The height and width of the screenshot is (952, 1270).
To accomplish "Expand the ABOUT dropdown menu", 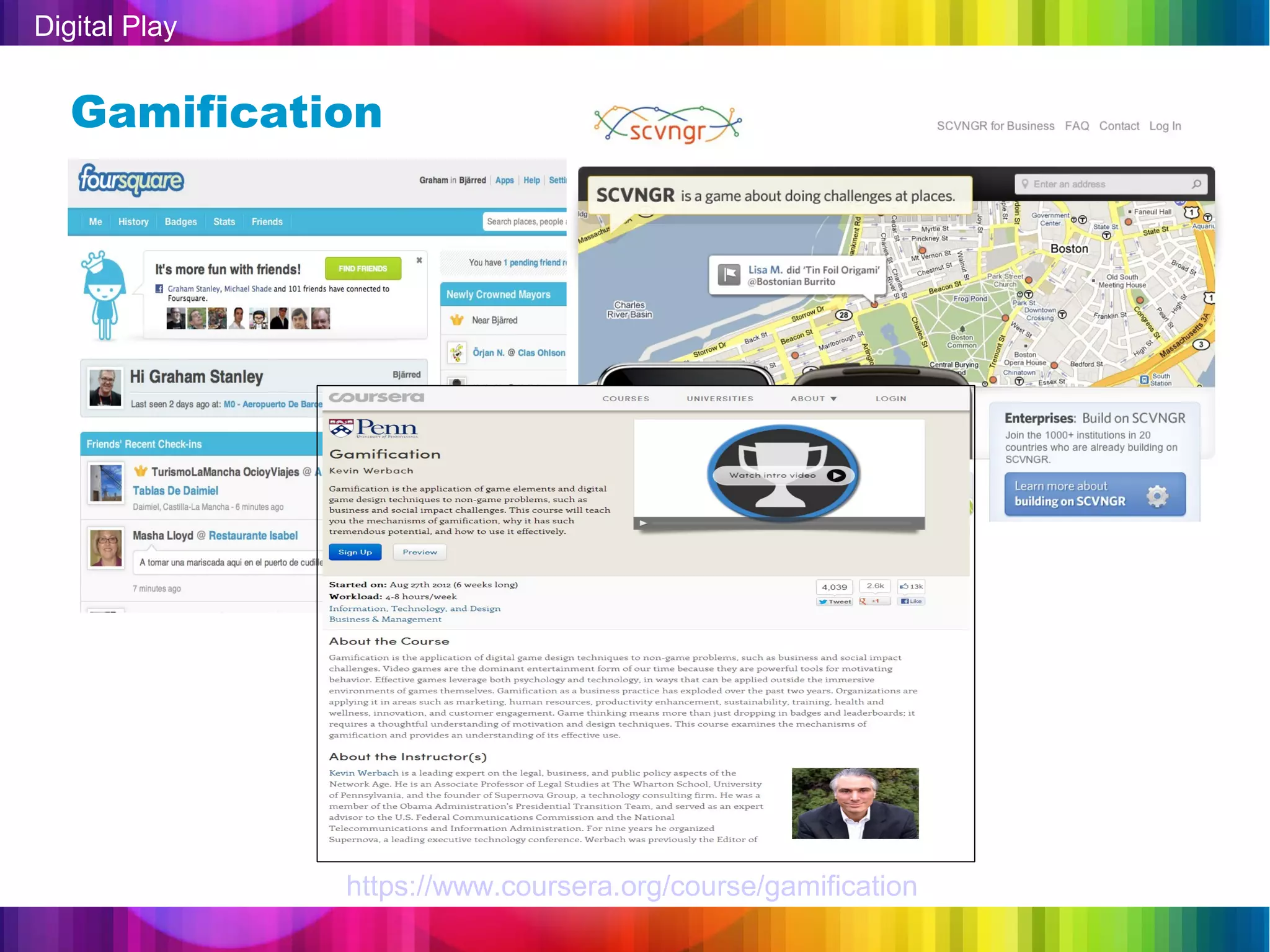I will pyautogui.click(x=813, y=399).
